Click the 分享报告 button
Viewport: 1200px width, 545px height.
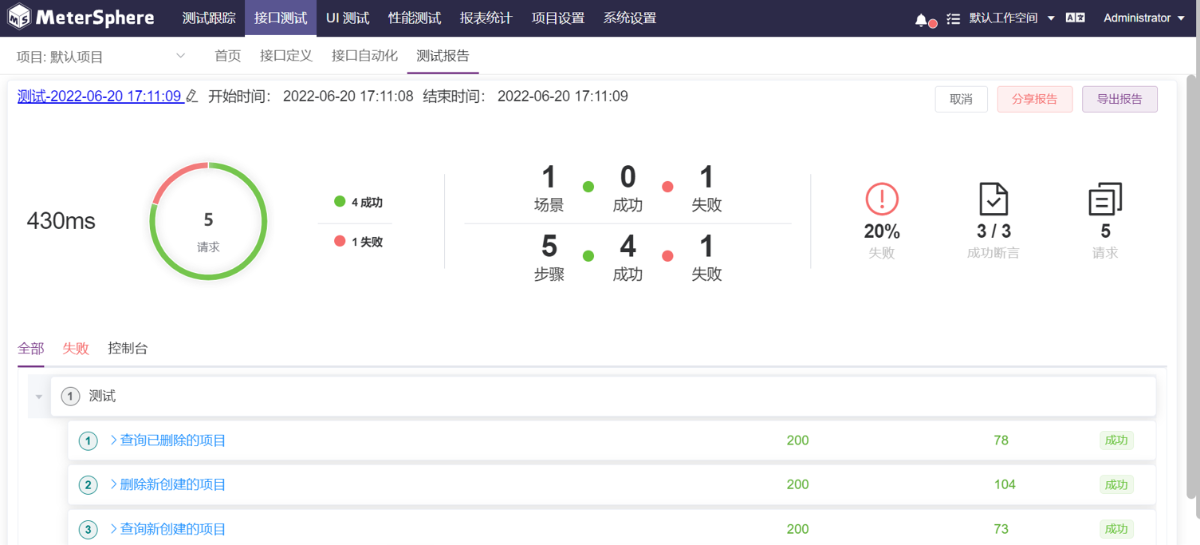pyautogui.click(x=1035, y=99)
